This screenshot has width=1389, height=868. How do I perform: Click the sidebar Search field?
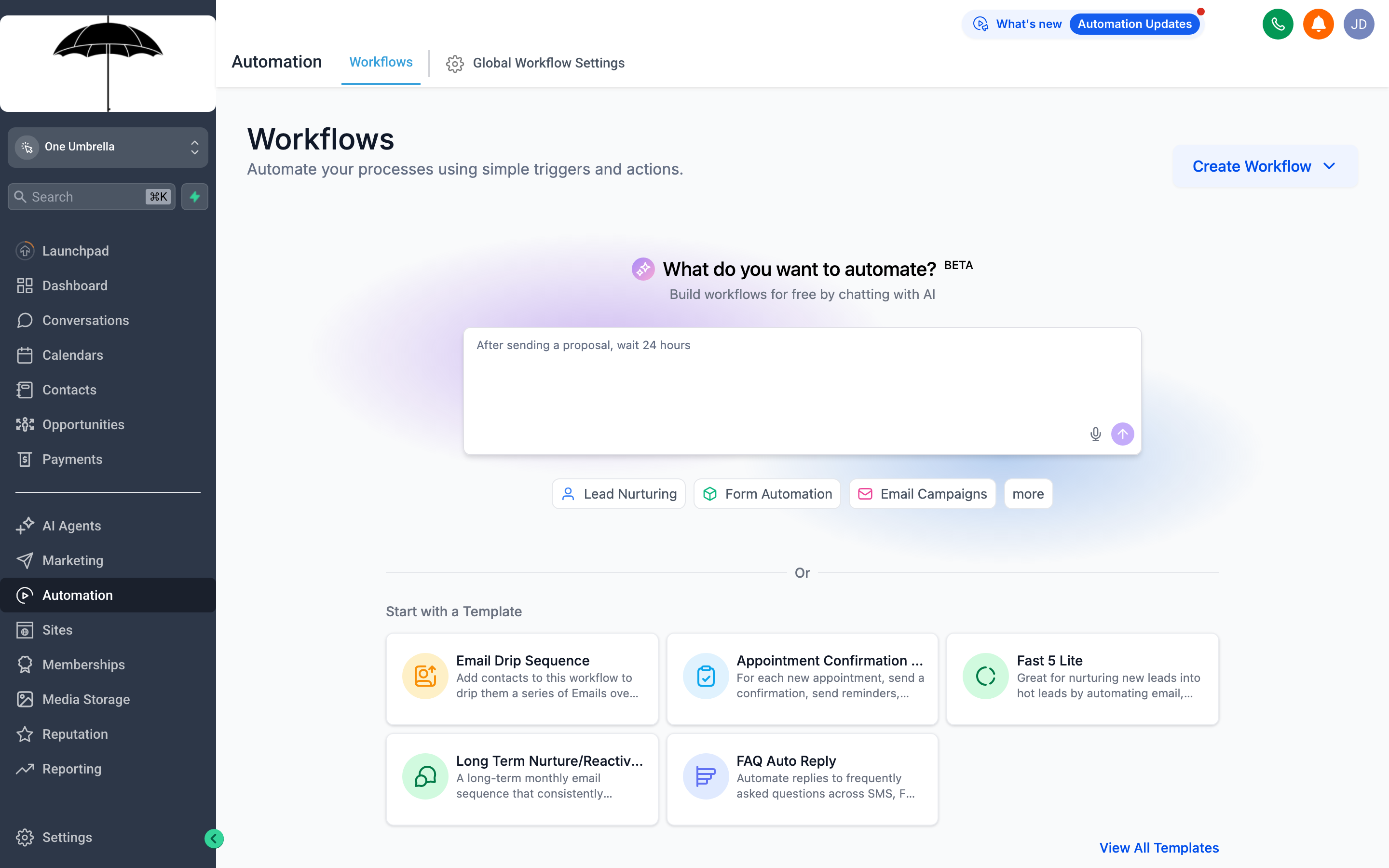coord(92,197)
